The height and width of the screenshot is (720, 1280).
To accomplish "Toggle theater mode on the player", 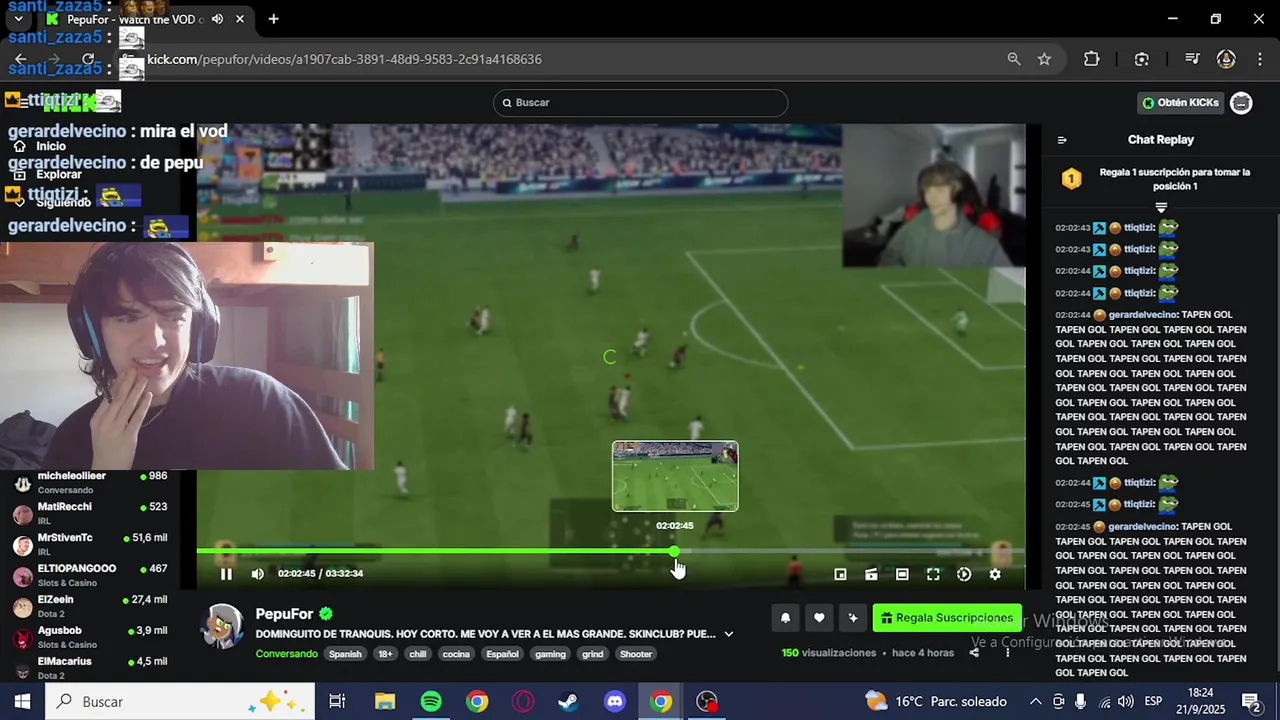I will [902, 574].
